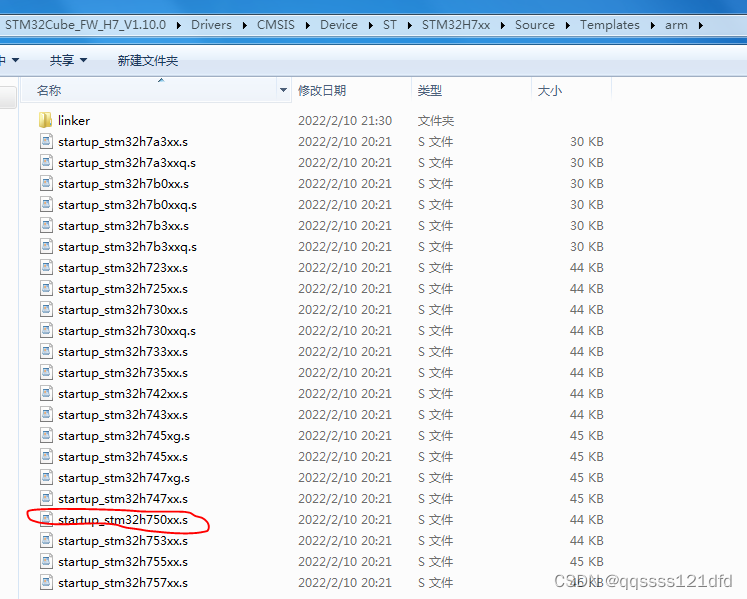Select the startup_stm32h755xx.s file icon
Image resolution: width=747 pixels, height=599 pixels.
click(x=46, y=561)
